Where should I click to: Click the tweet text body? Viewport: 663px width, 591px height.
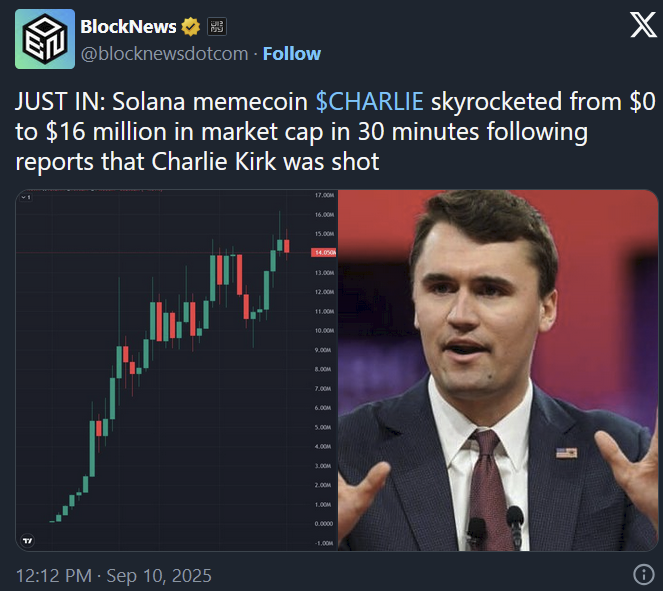[x=300, y=131]
